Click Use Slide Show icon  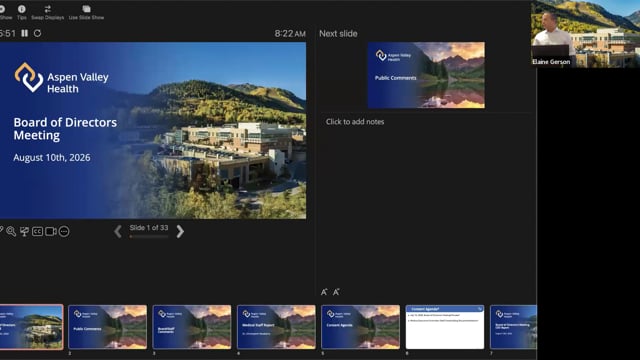pyautogui.click(x=86, y=9)
